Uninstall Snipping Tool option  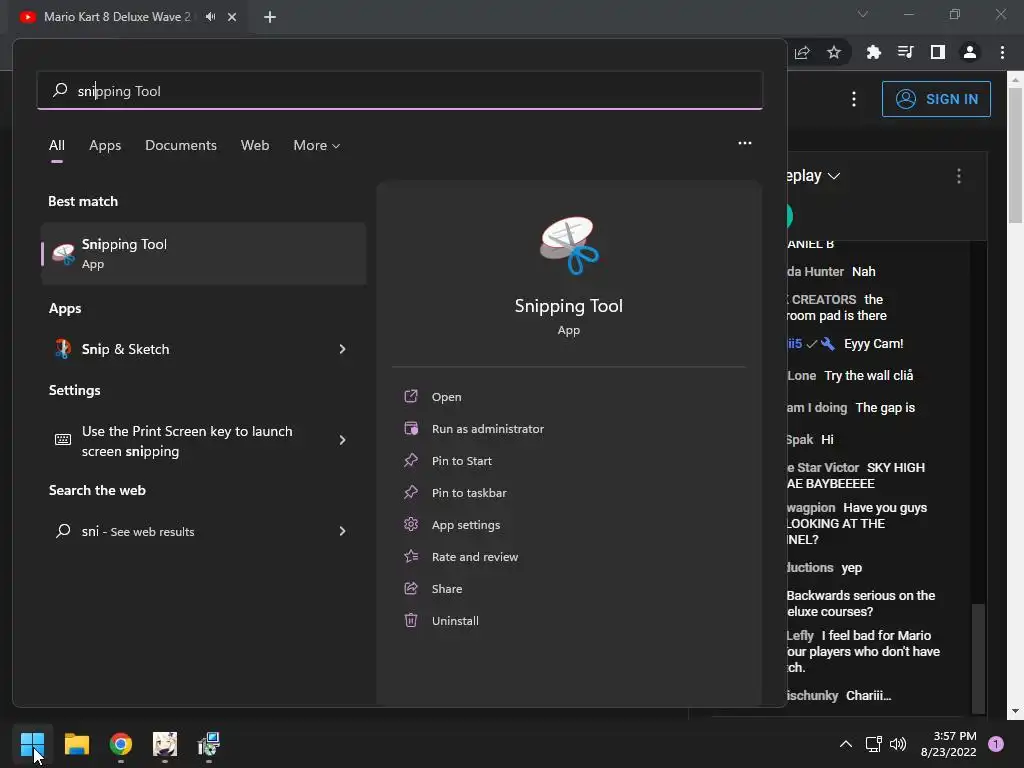point(455,620)
